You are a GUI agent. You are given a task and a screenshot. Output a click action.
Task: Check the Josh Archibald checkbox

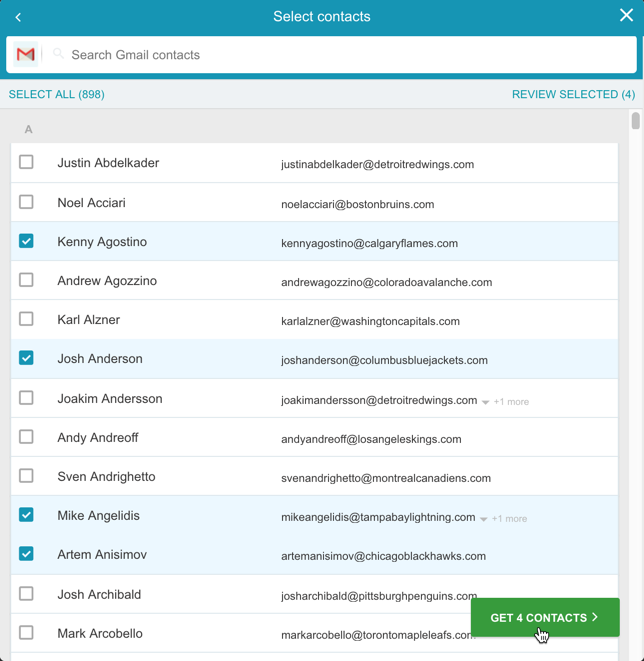(x=26, y=594)
